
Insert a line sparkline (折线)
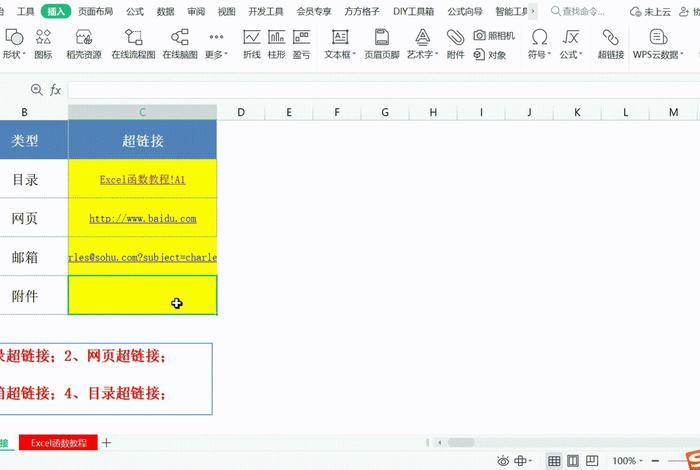(x=252, y=44)
